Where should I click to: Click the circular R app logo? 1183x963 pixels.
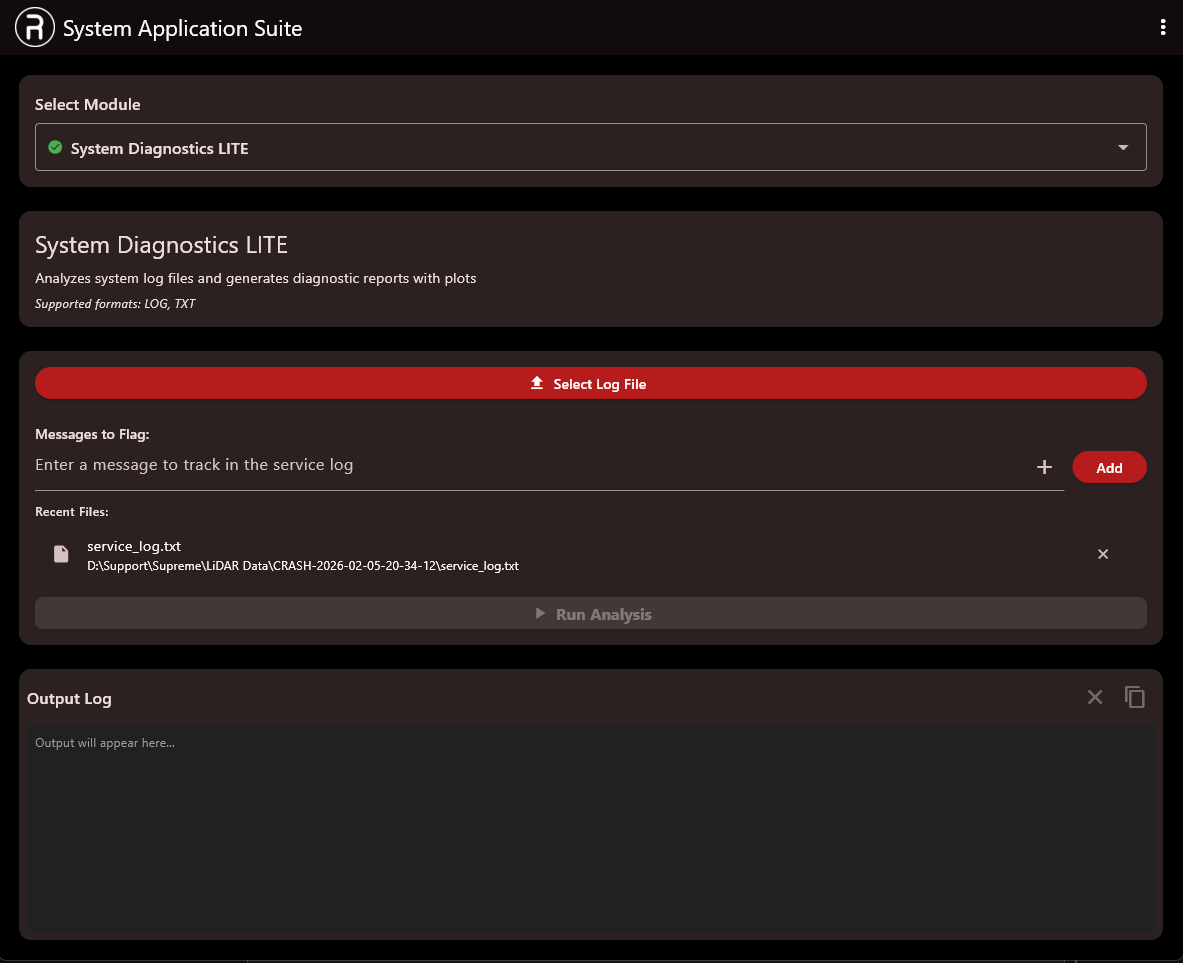(x=34, y=28)
